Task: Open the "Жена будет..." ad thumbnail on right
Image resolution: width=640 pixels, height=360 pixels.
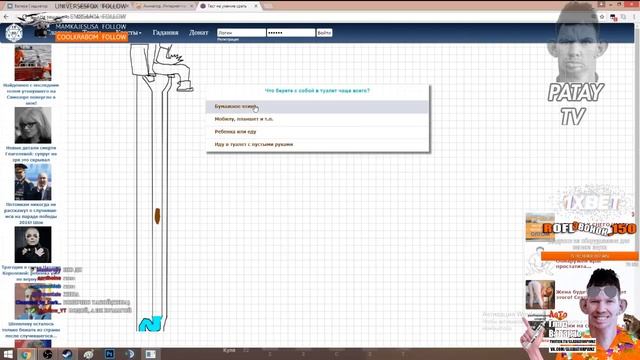Action: [x=540, y=294]
